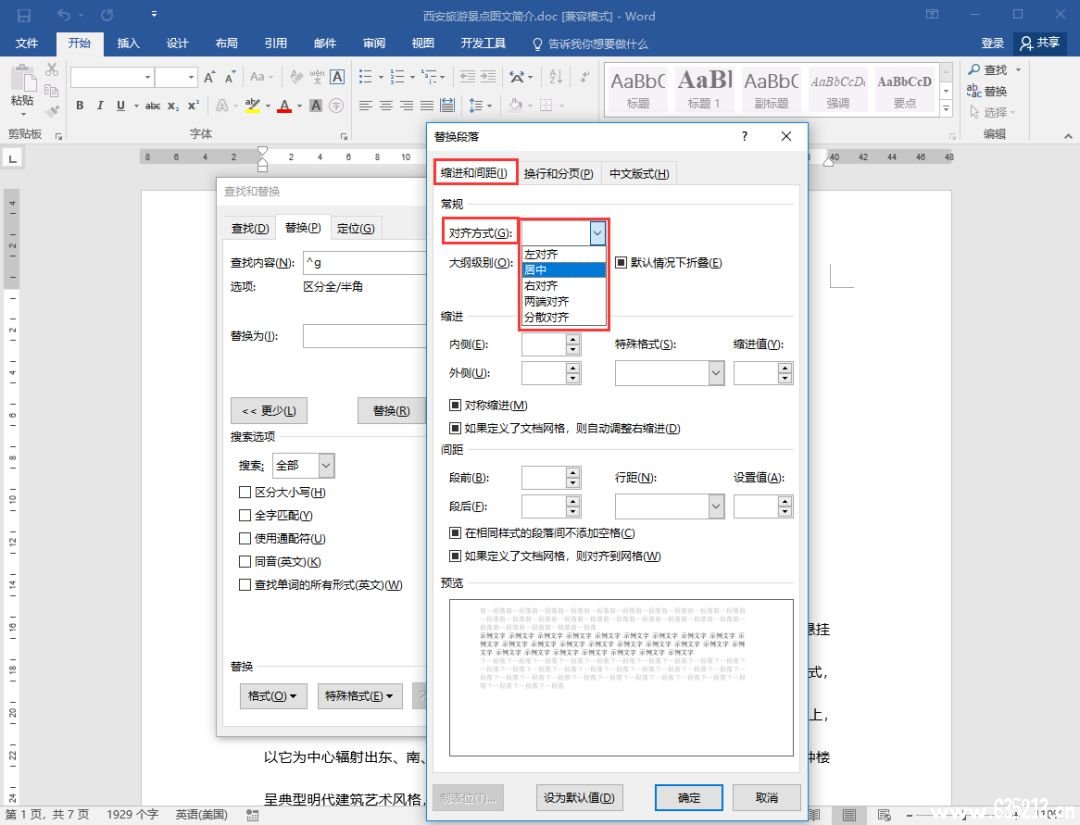Toggle 查找单词的所有形式 checkbox
This screenshot has height=825, width=1080.
[245, 585]
